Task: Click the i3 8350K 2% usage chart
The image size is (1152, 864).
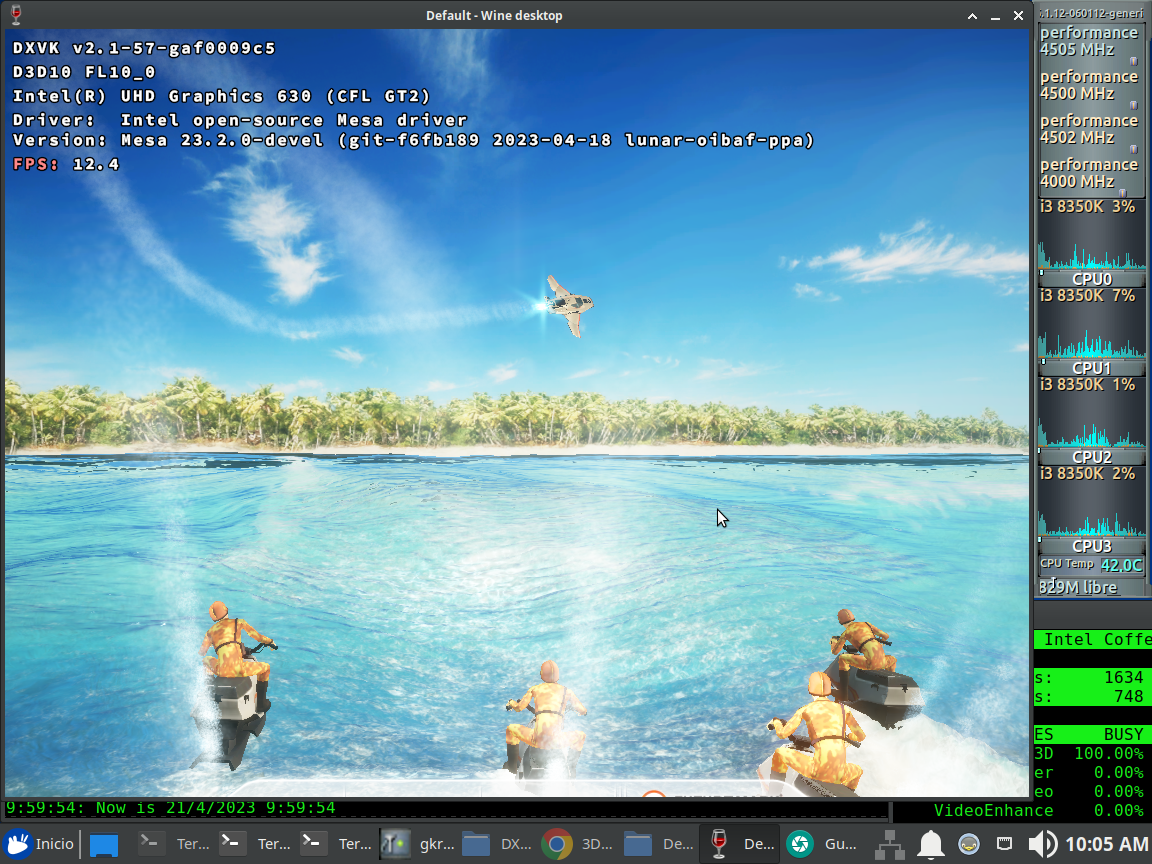Action: coord(1091,501)
